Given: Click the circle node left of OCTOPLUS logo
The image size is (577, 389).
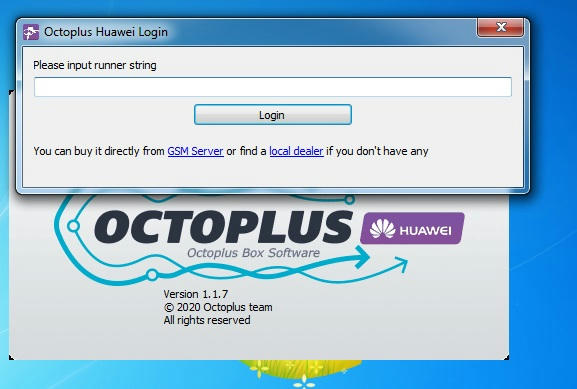Looking at the screenshot, I should (x=73, y=226).
